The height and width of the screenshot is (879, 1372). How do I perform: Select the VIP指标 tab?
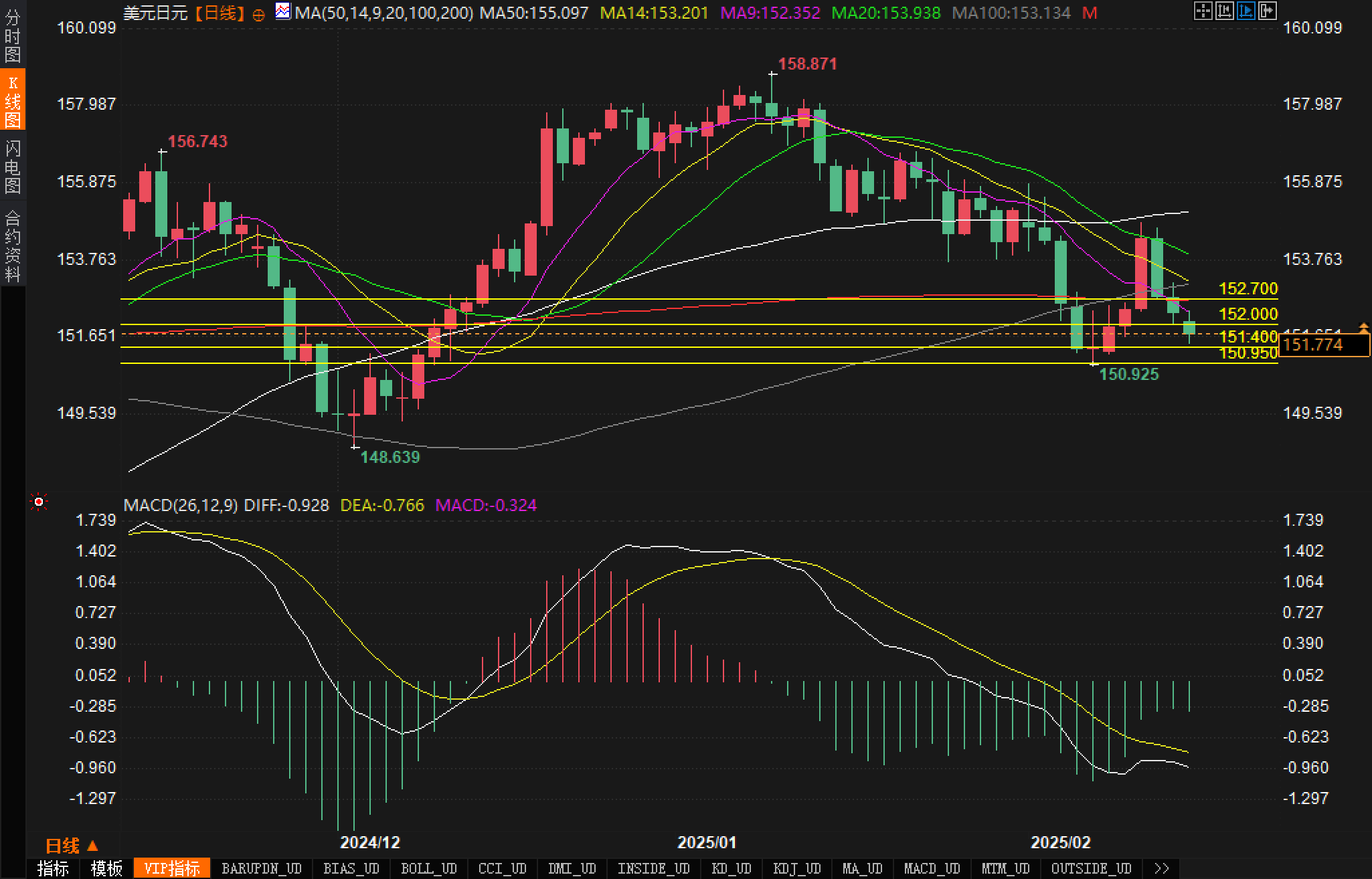[x=172, y=868]
